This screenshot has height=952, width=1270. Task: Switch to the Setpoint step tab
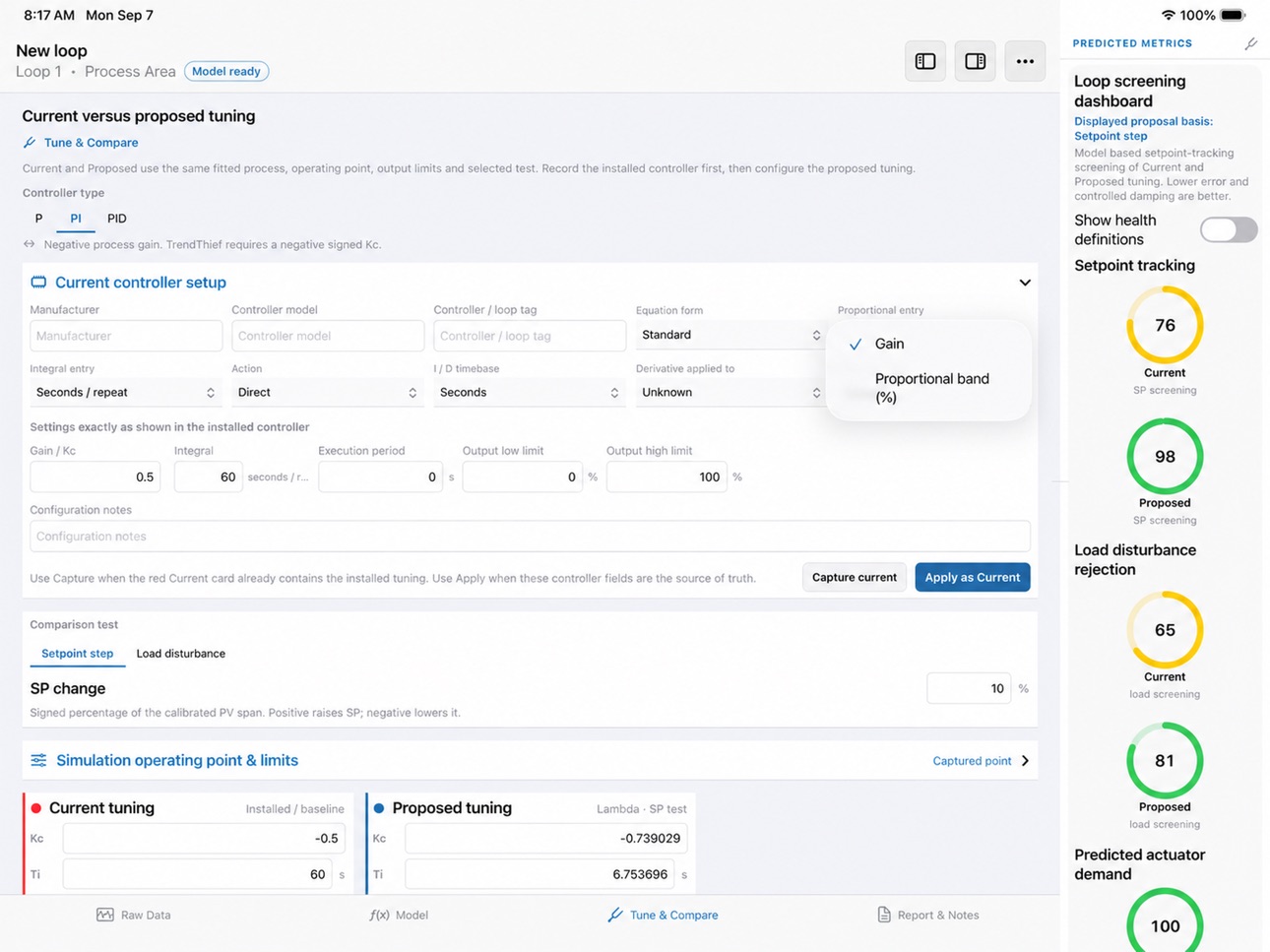click(x=77, y=654)
